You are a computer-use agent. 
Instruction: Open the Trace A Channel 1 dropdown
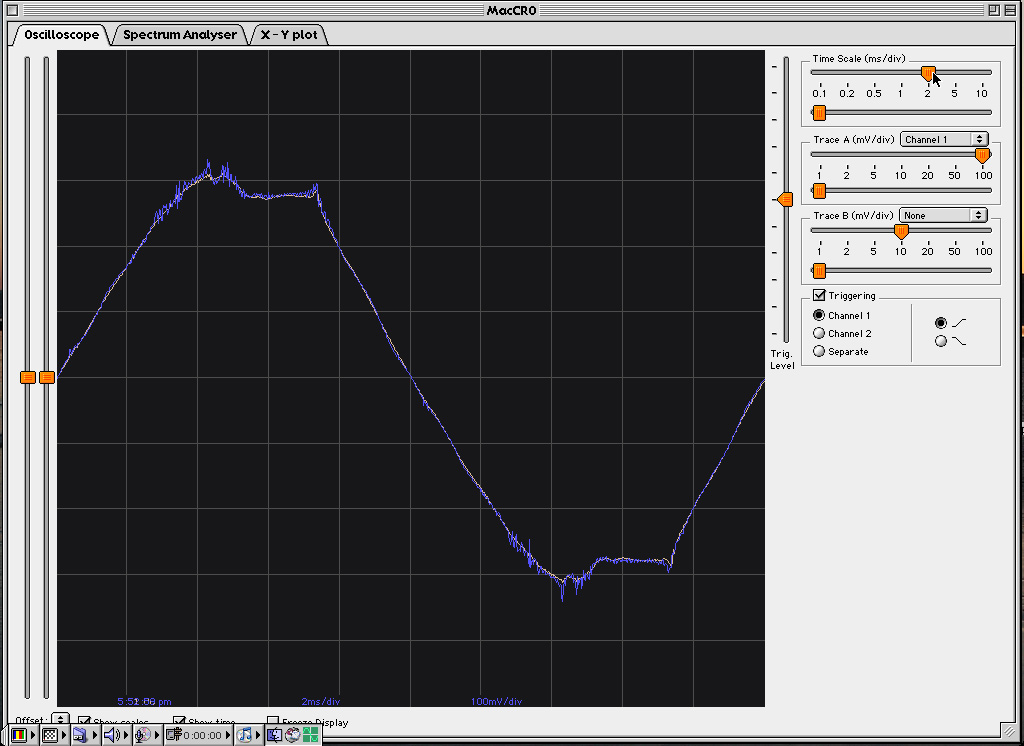point(943,139)
